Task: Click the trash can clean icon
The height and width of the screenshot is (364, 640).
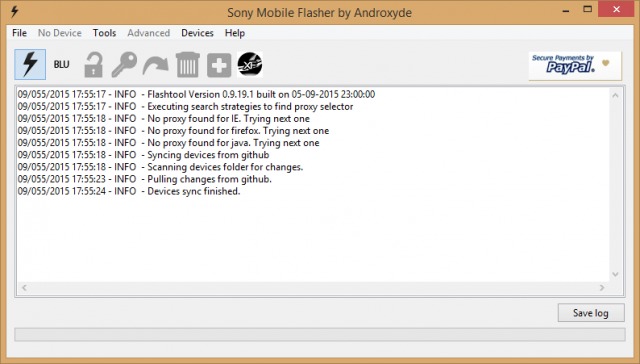Action: coord(188,64)
